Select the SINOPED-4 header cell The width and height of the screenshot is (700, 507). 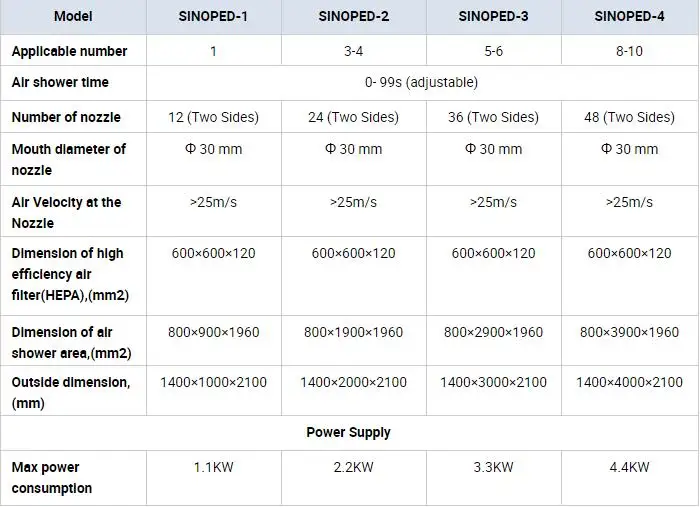tap(629, 16)
